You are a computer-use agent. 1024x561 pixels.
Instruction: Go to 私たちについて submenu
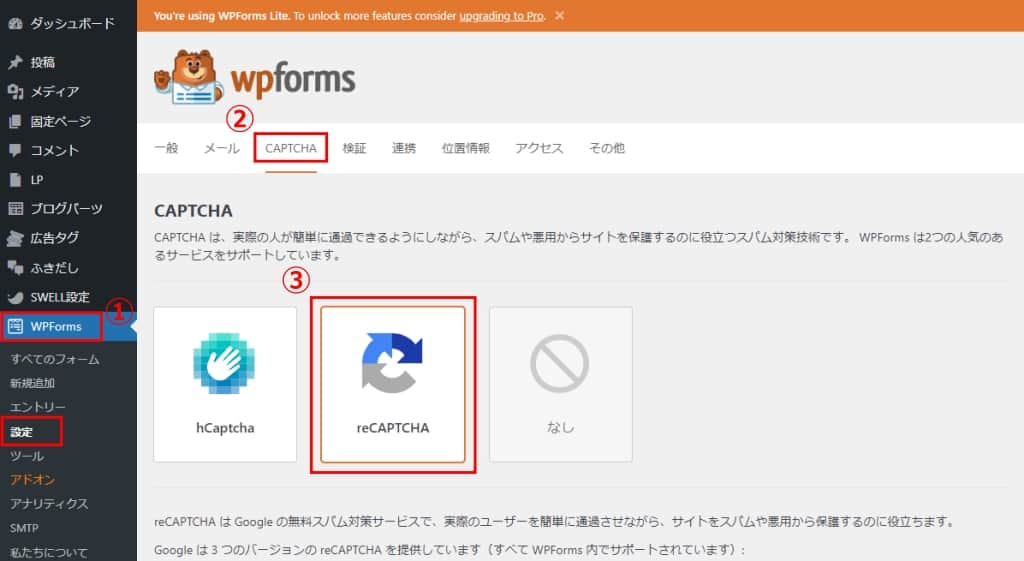tap(49, 553)
